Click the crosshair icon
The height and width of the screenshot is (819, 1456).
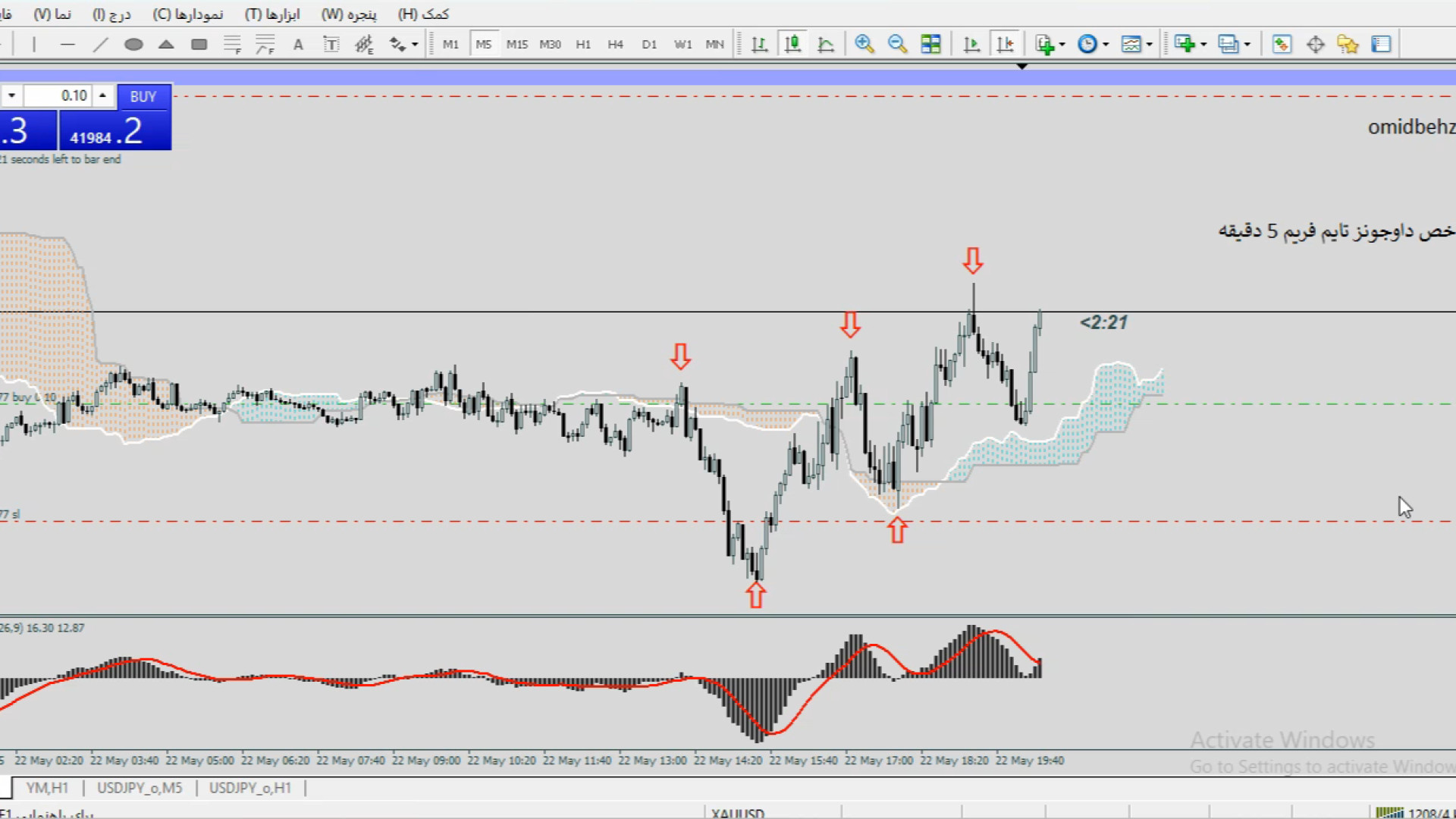click(x=1316, y=45)
